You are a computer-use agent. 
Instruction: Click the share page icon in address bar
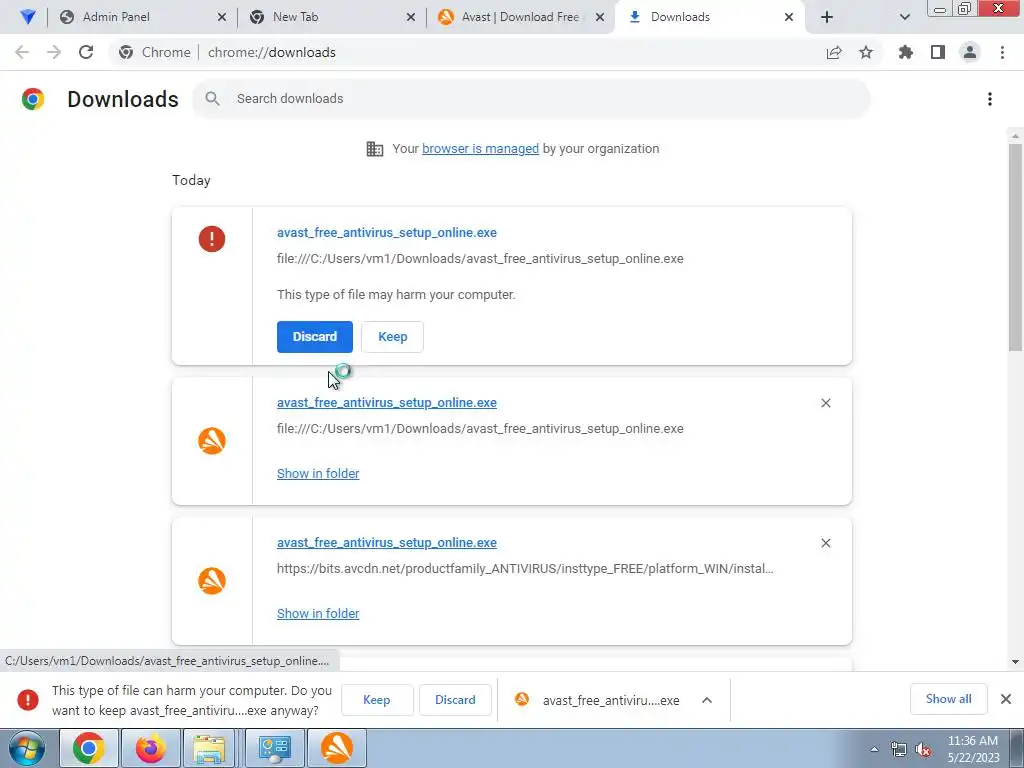[834, 52]
